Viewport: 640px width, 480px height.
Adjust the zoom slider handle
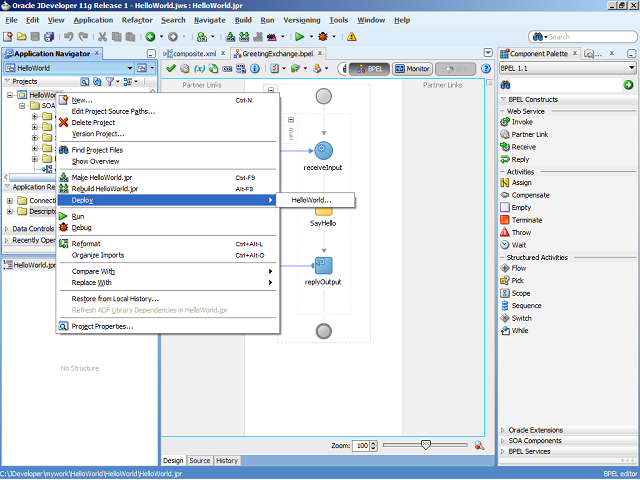pyautogui.click(x=425, y=445)
